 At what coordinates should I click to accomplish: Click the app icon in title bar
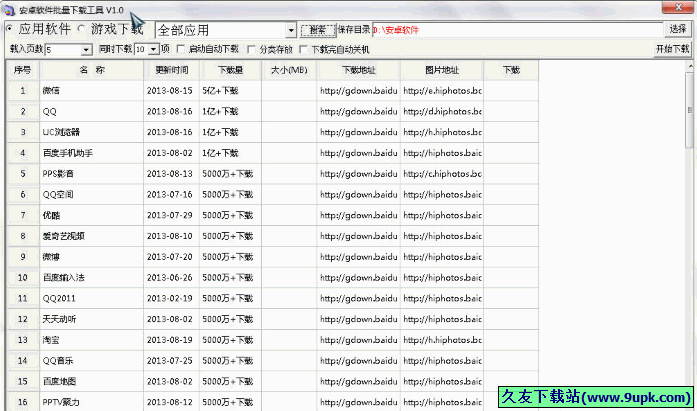pyautogui.click(x=9, y=10)
